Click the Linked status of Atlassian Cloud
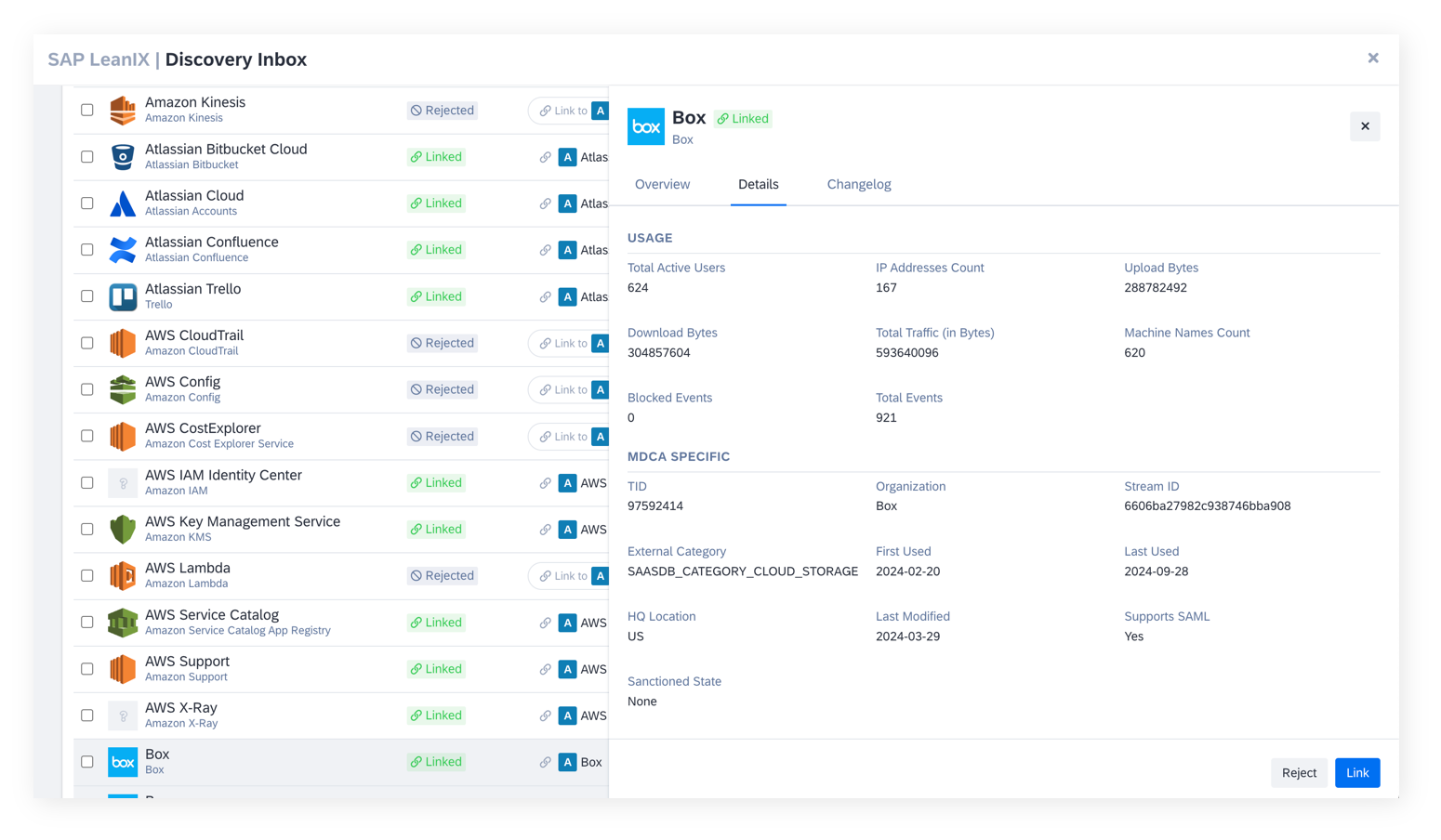The height and width of the screenshot is (840, 1441). point(436,203)
